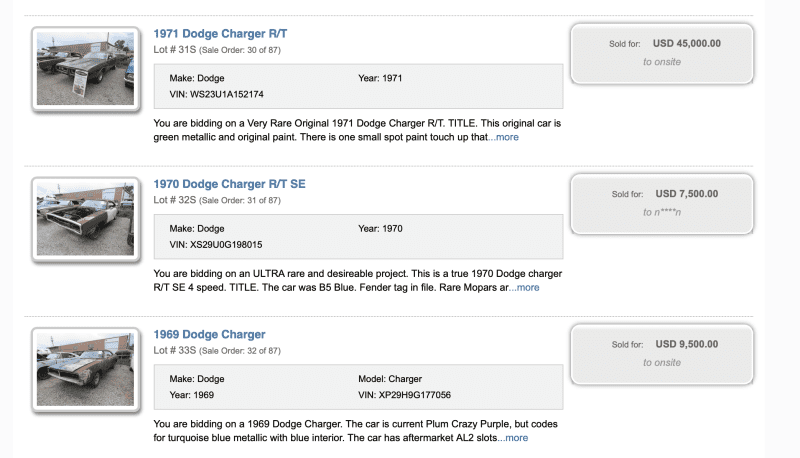Screen dimensions: 800x458
Task: Open the 1969 Dodge Charger title link
Action: pos(209,335)
